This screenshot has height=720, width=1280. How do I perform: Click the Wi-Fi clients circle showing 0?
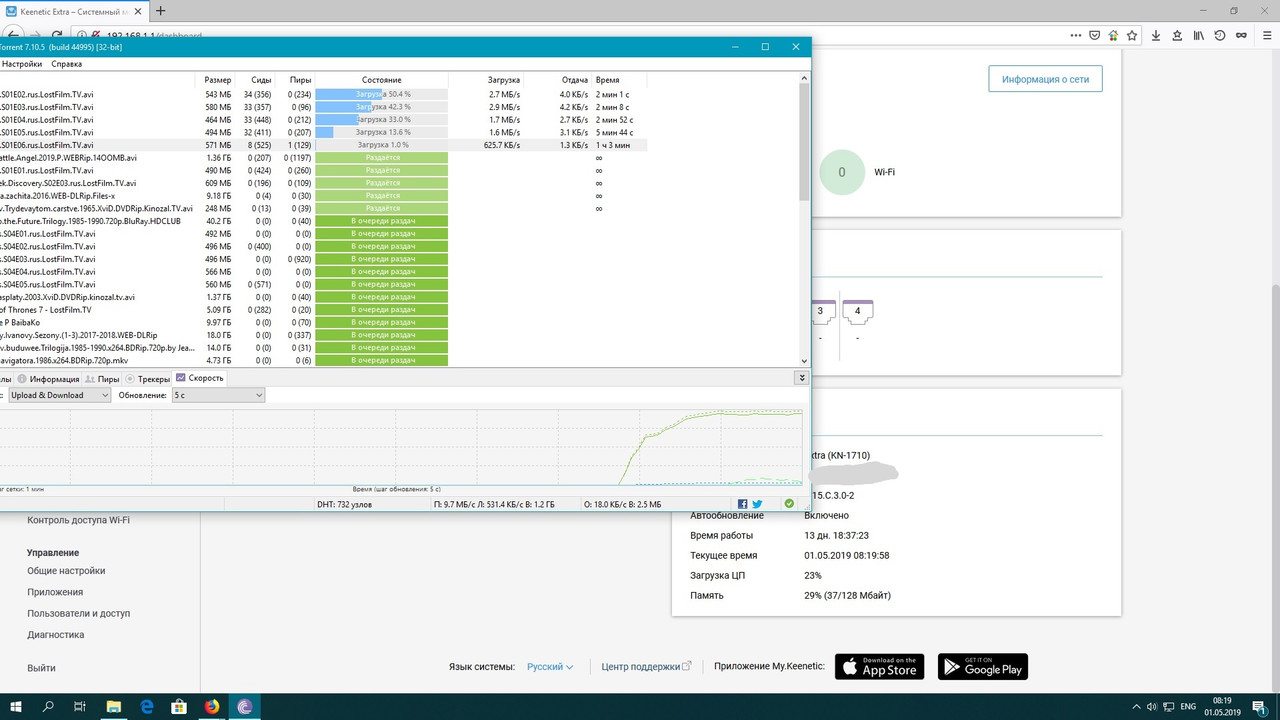842,172
